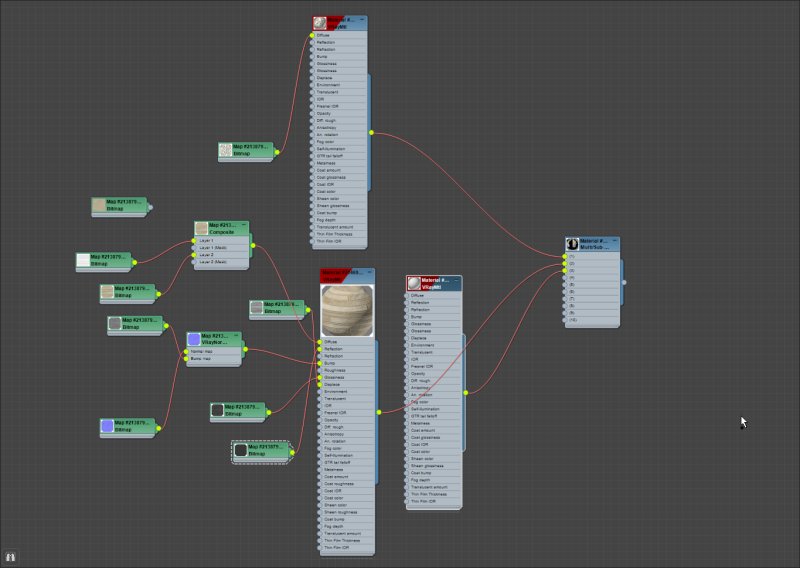Viewport: 800px width, 568px height.
Task: Click the selected dark Bitmap node swatch
Action: pyautogui.click(x=240, y=452)
